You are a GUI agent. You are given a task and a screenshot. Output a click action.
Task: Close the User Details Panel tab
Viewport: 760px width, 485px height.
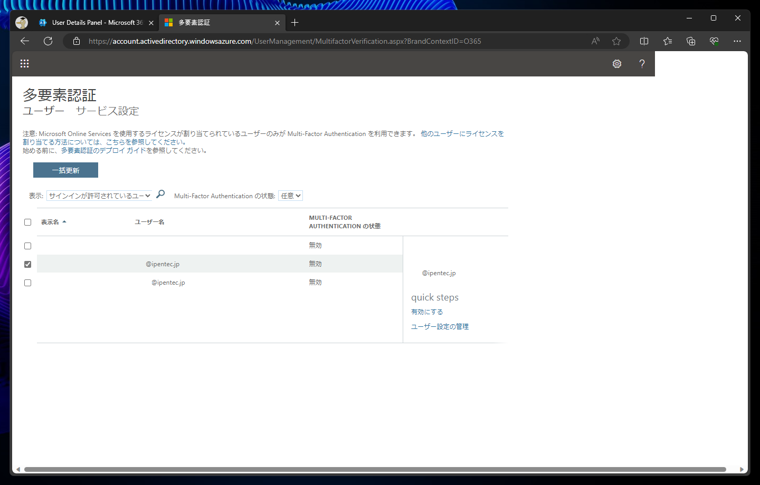(151, 23)
